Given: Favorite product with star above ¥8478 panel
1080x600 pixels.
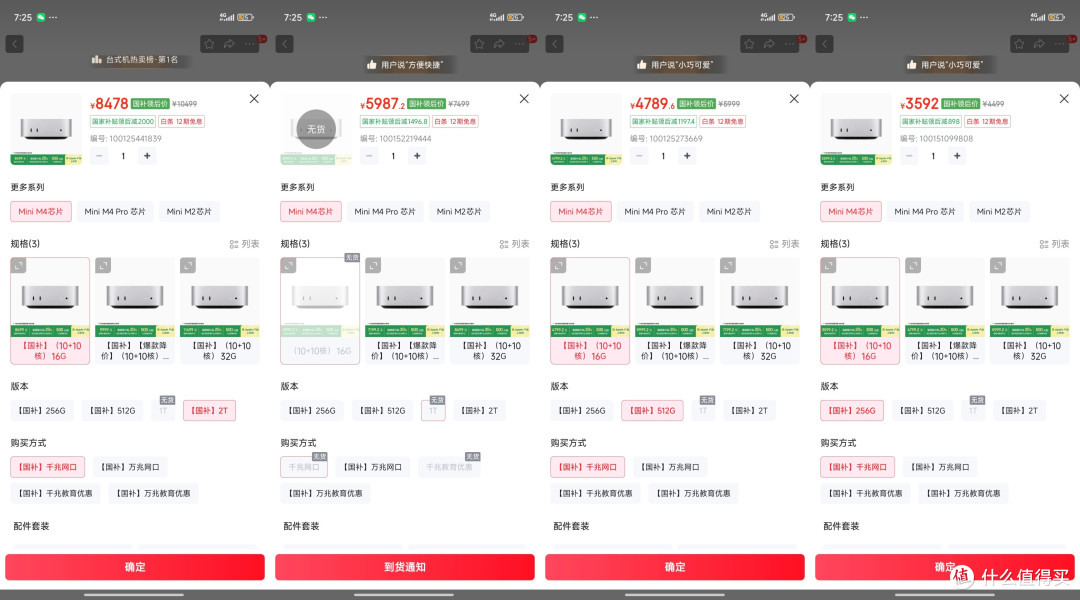Looking at the screenshot, I should [x=209, y=44].
